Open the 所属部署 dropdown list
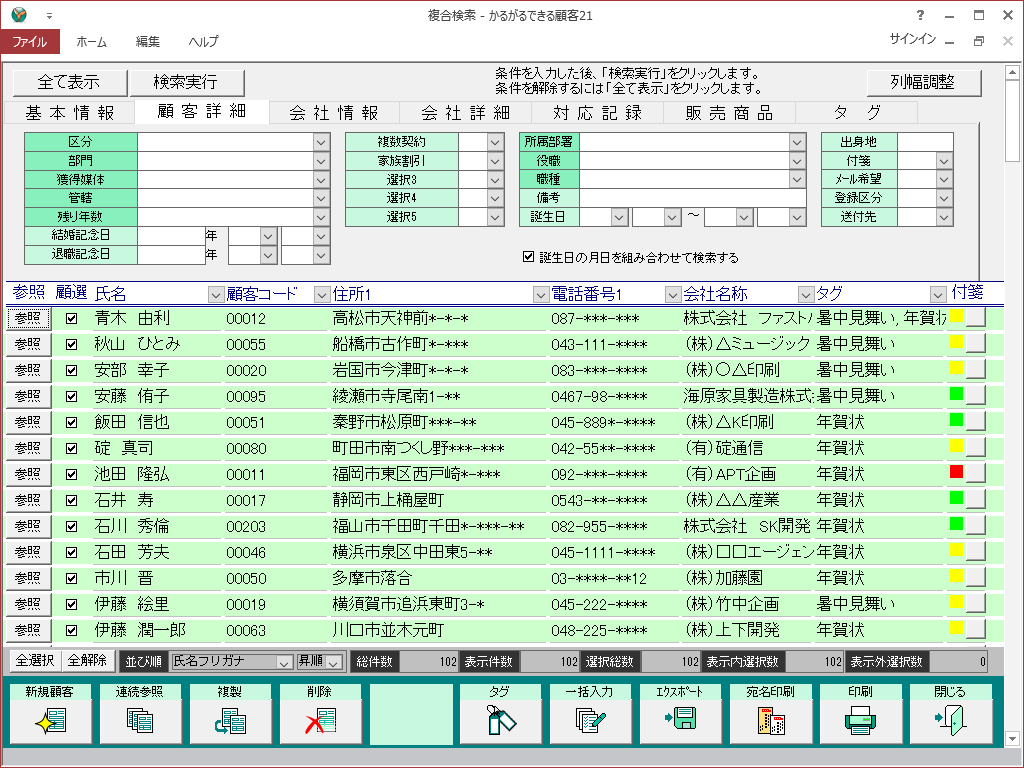 (x=797, y=142)
